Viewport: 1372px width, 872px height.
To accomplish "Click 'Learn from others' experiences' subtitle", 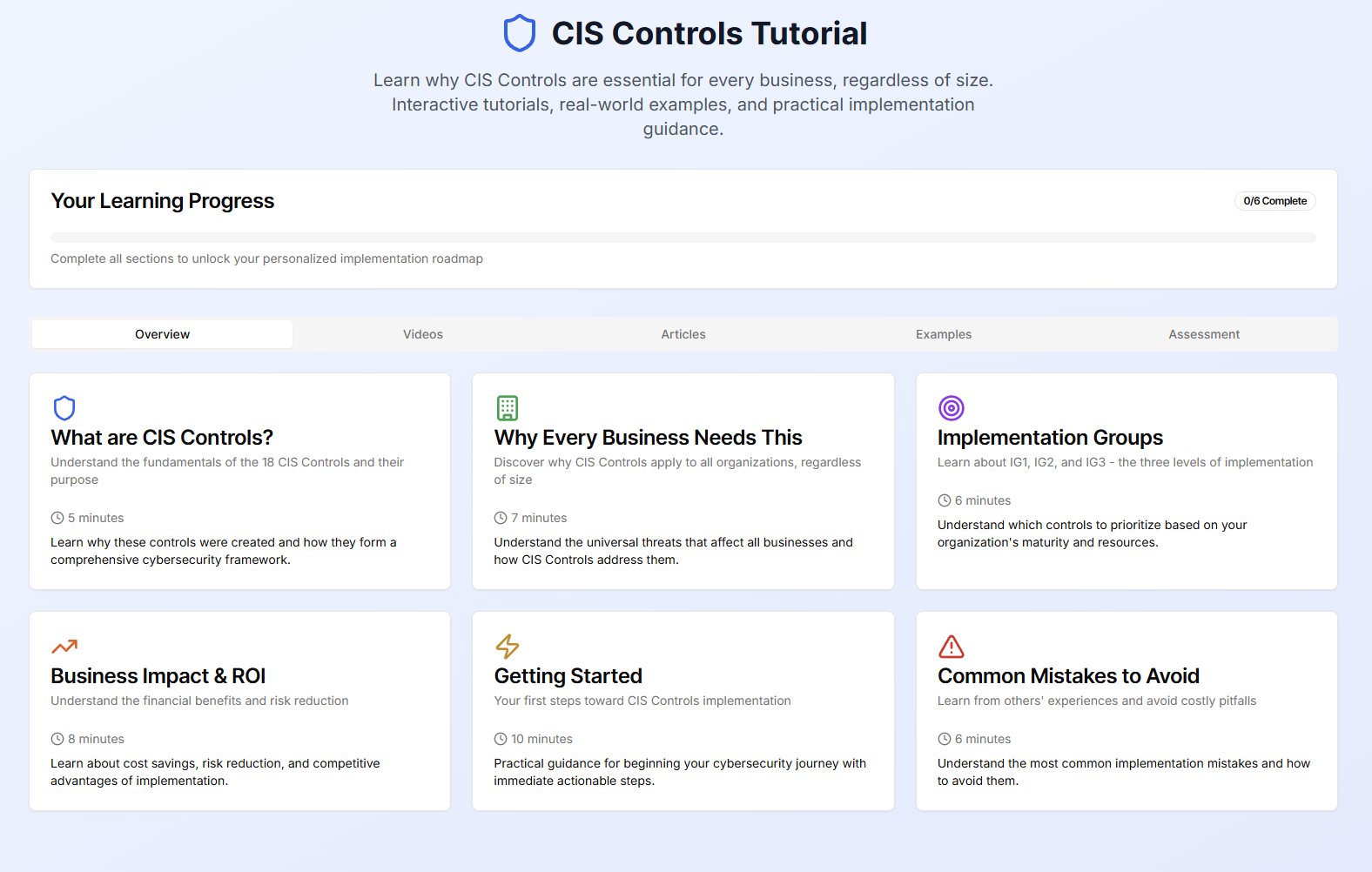I will coord(1097,701).
